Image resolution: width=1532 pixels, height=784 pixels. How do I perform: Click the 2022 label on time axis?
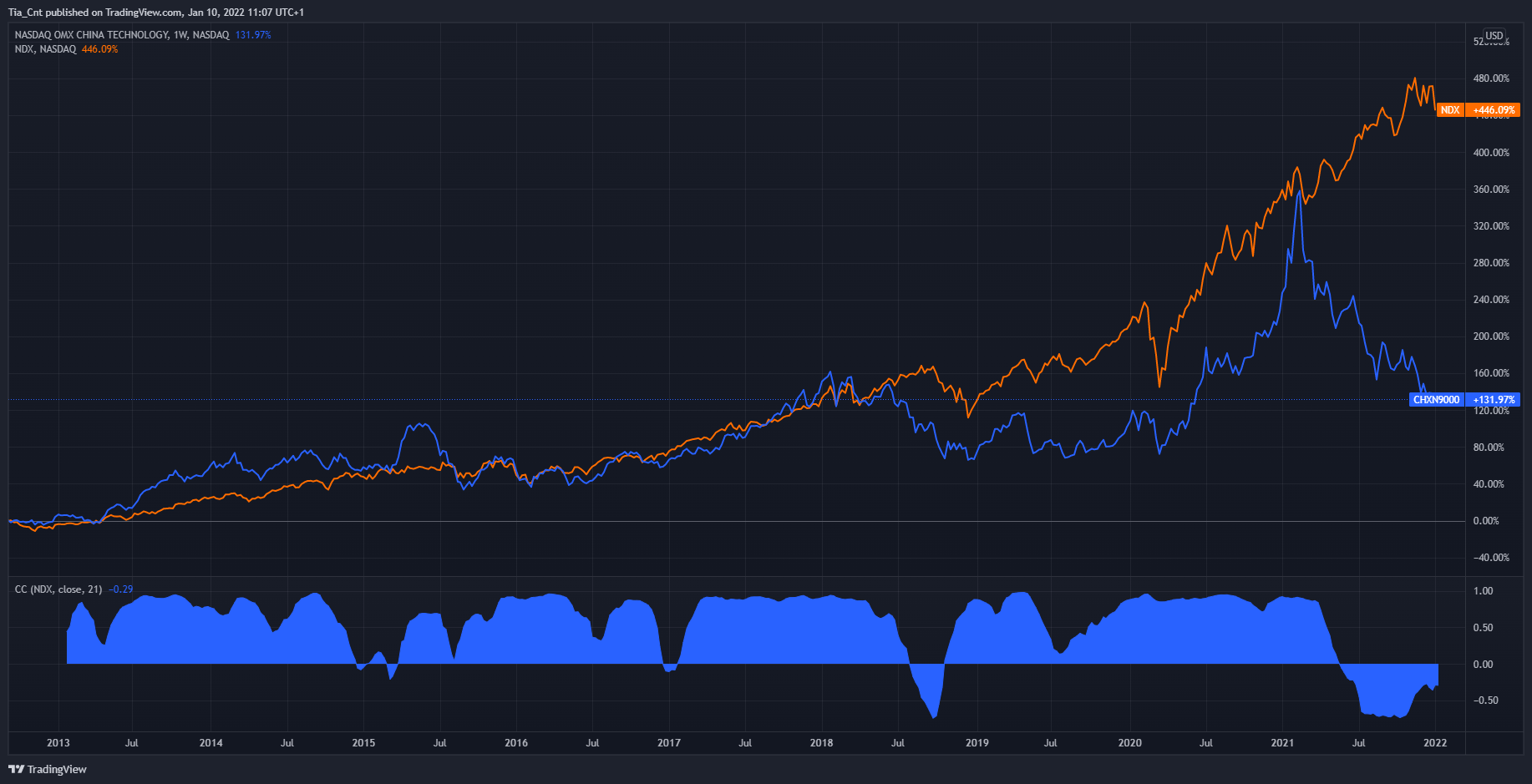click(1435, 743)
